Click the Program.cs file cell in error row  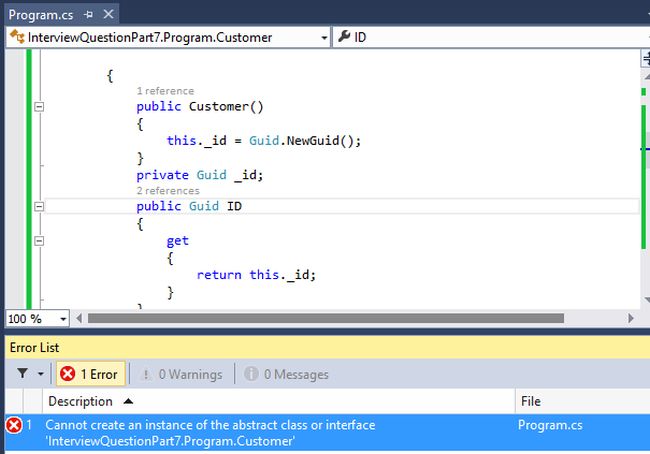tap(550, 425)
